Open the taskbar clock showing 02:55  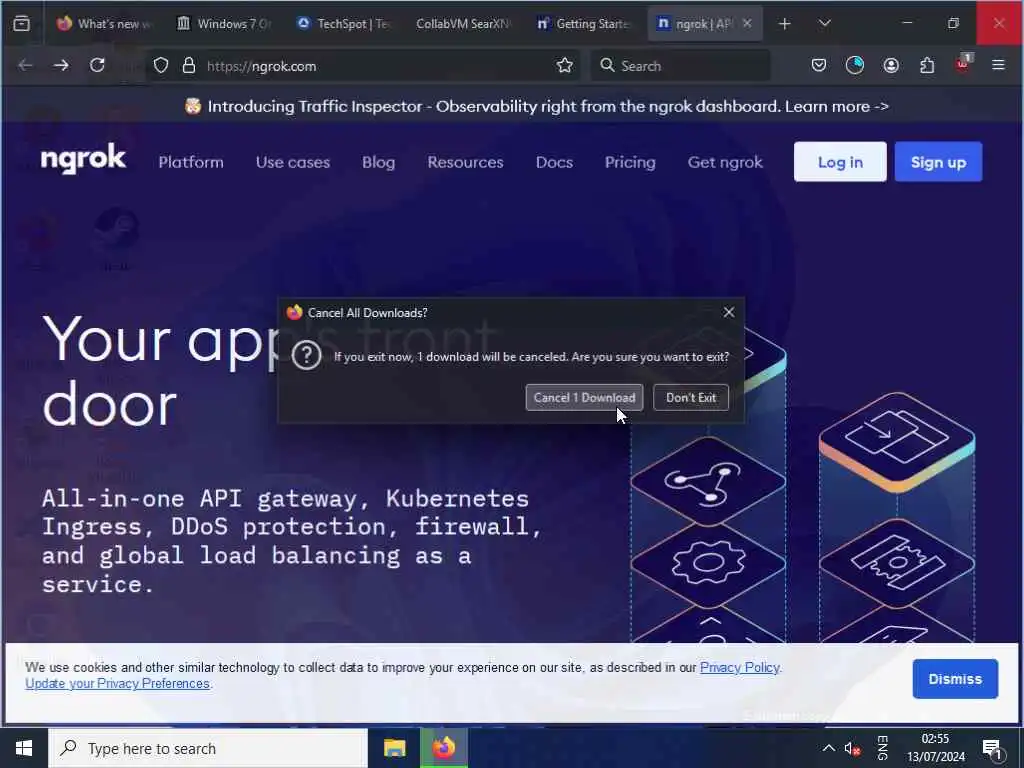point(935,748)
